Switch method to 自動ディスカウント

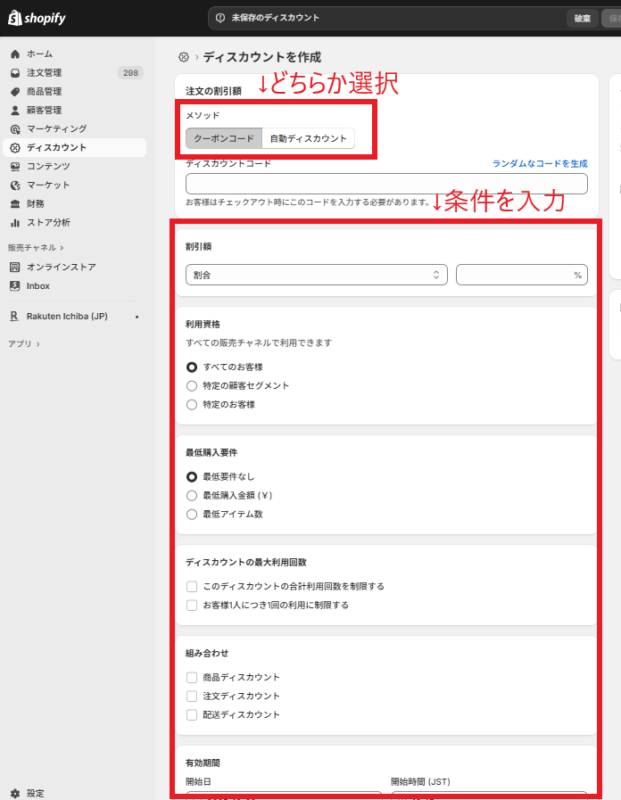click(308, 138)
